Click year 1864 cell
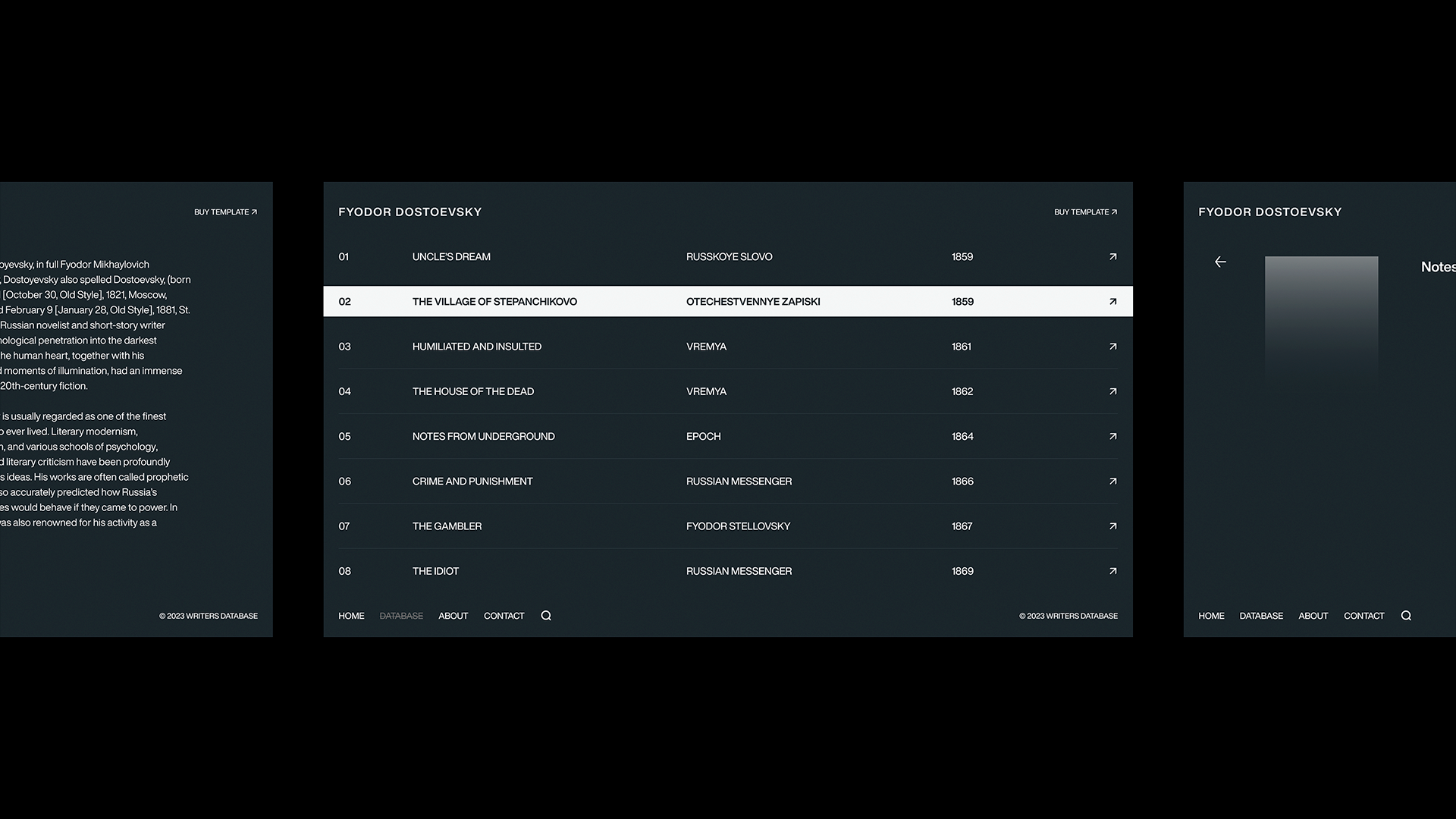The width and height of the screenshot is (1456, 819). [x=962, y=436]
